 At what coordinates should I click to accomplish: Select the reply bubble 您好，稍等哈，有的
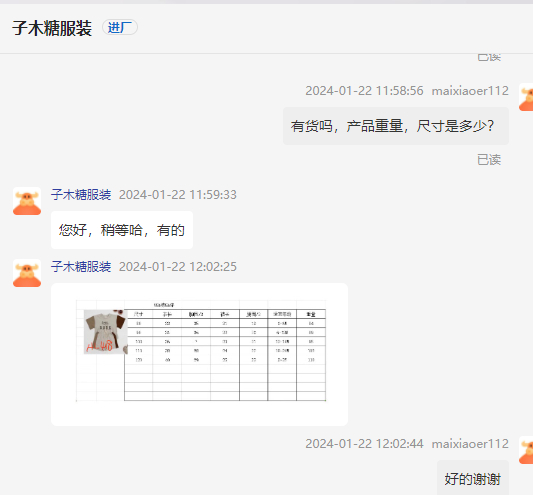click(122, 230)
